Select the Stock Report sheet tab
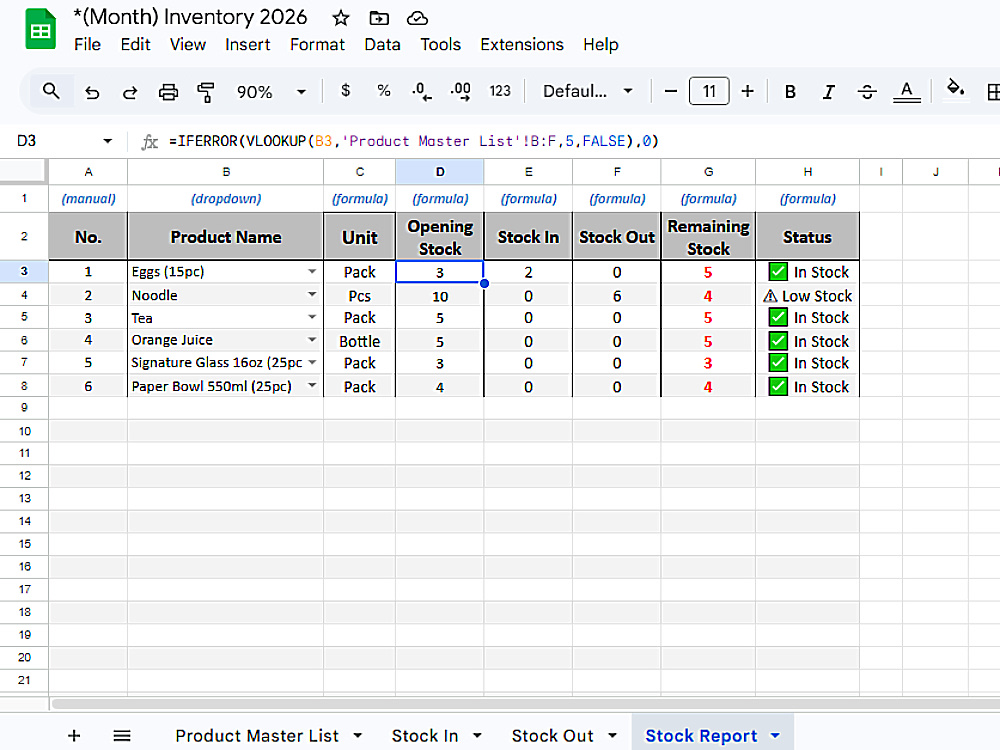1000x750 pixels. point(701,735)
